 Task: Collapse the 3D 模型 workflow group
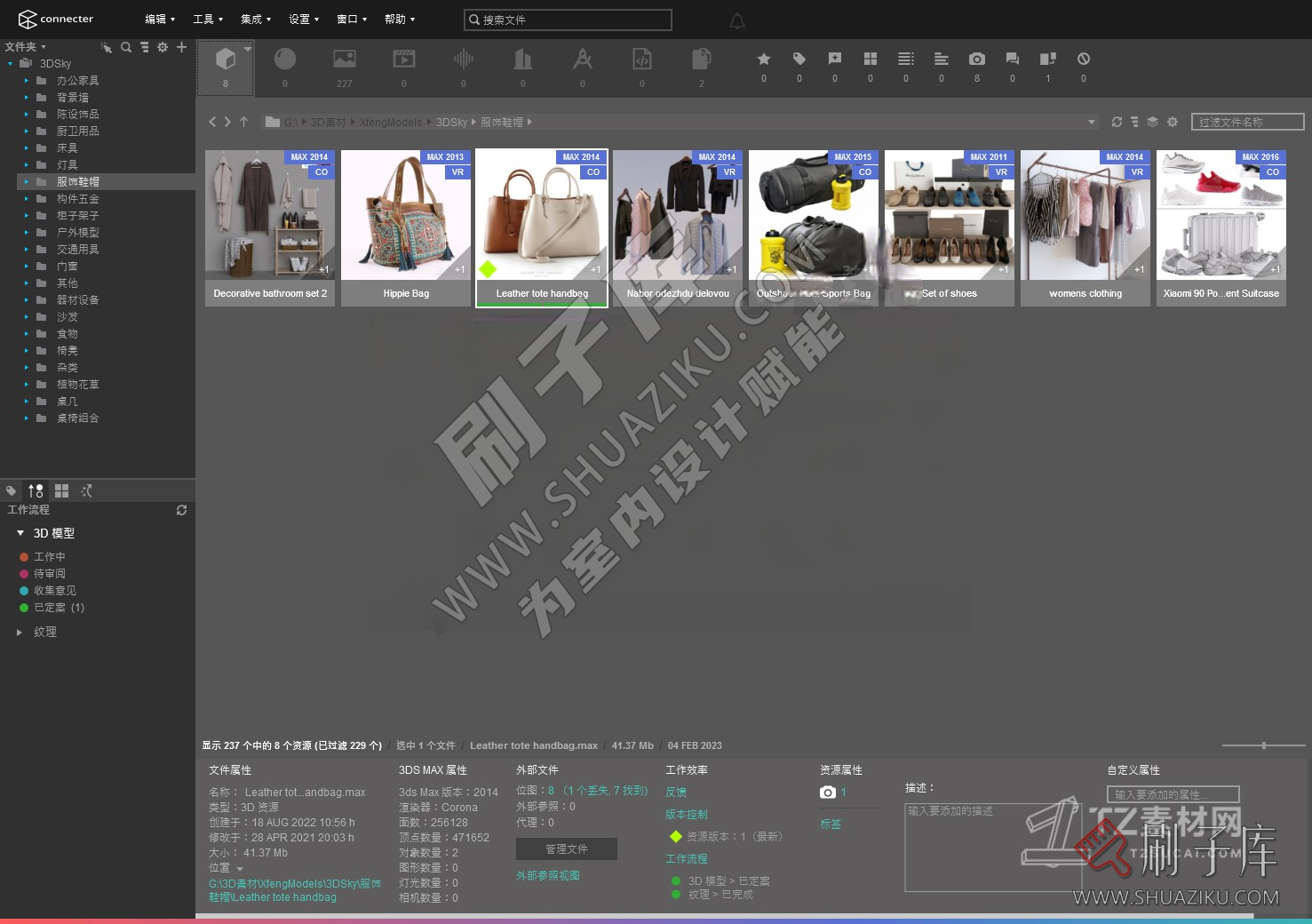[x=20, y=533]
